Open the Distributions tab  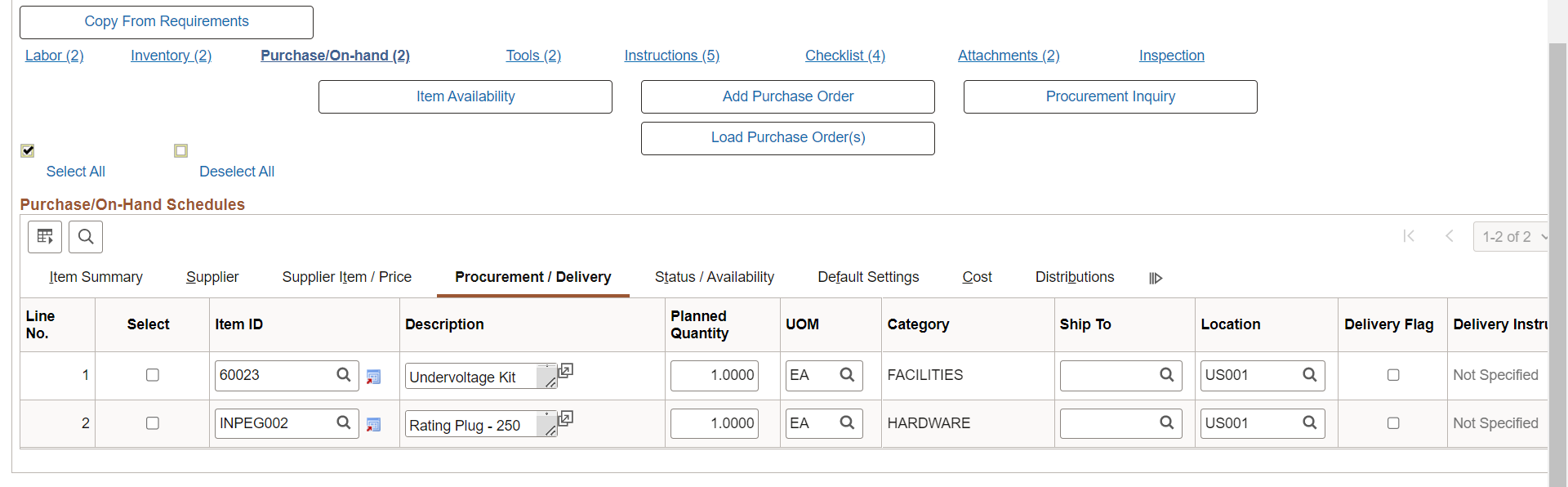tap(1075, 278)
